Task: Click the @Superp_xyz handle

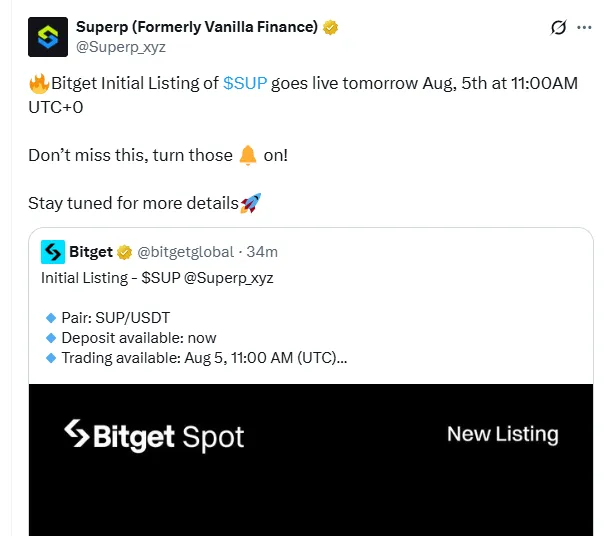Action: (121, 46)
